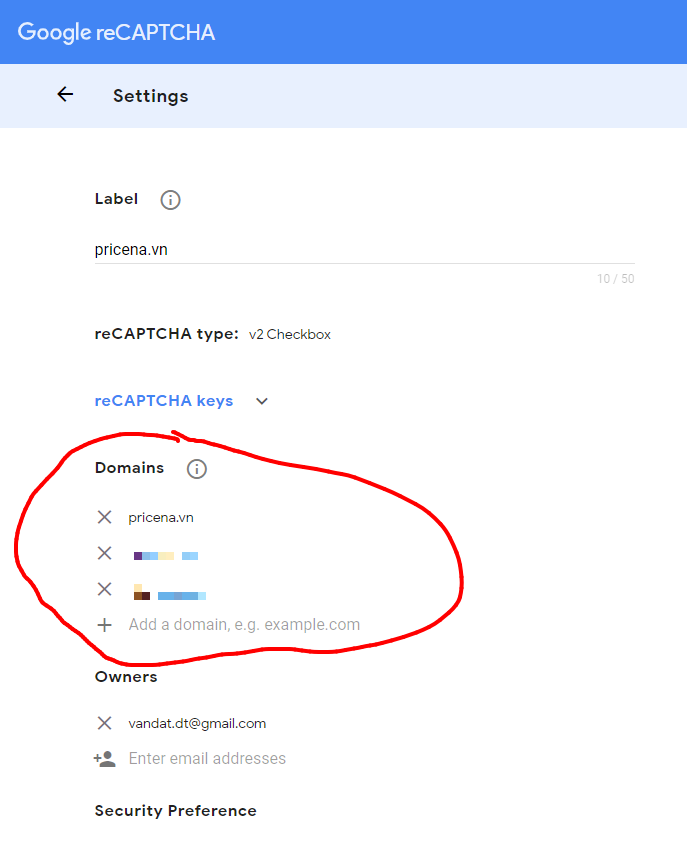The height and width of the screenshot is (842, 687).
Task: Click the info icon beside Domains
Action: [x=197, y=469]
